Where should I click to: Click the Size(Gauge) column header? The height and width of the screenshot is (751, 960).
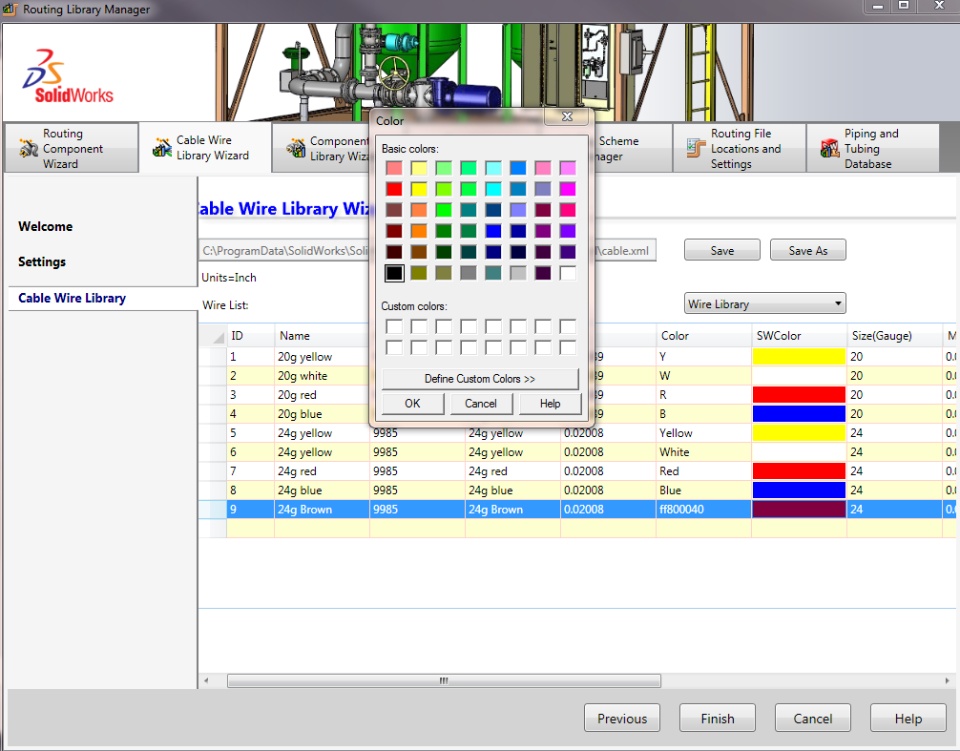tap(894, 335)
